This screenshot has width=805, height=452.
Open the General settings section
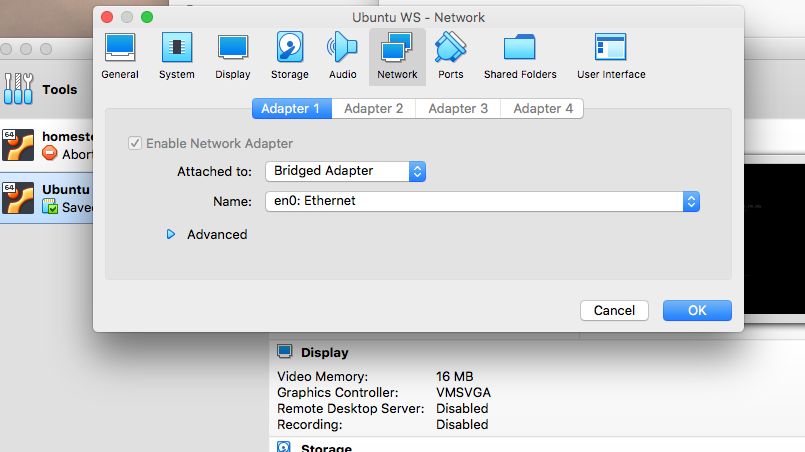120,56
